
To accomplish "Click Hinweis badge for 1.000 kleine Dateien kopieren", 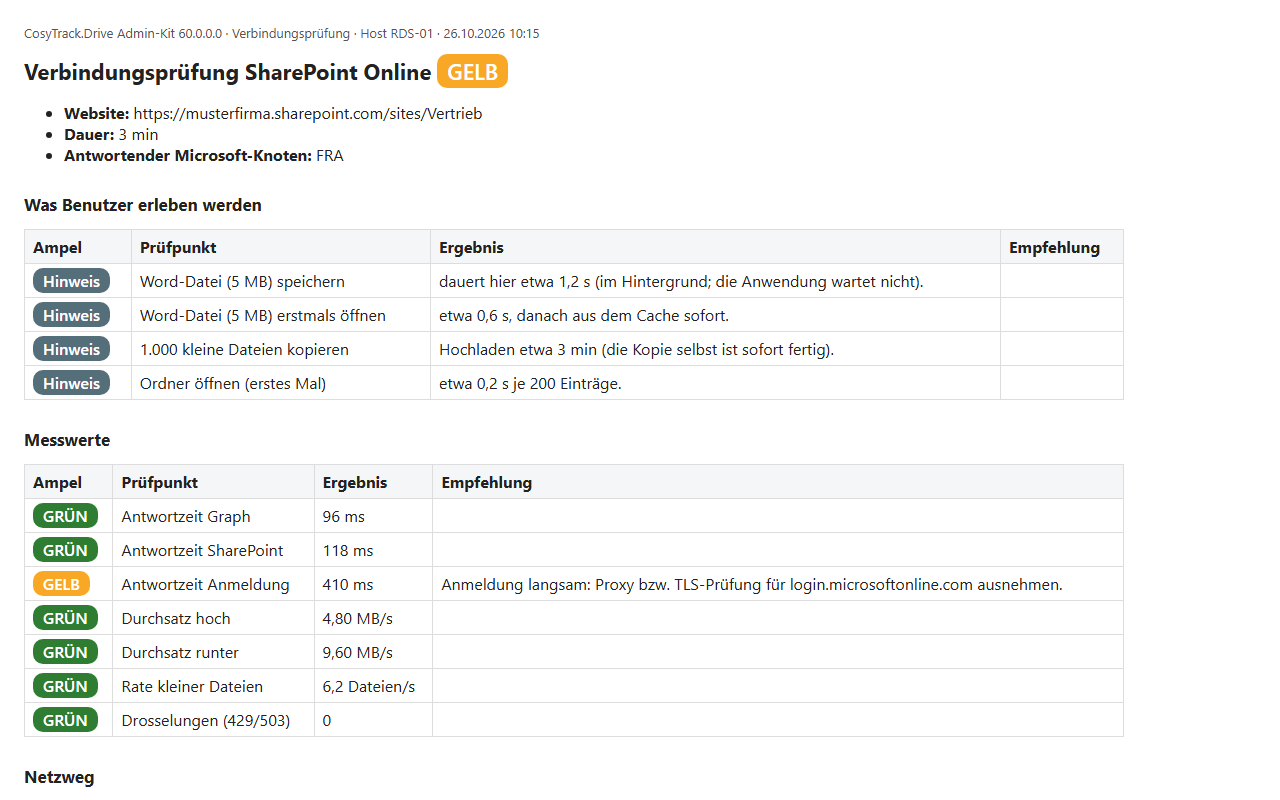I will [x=71, y=349].
